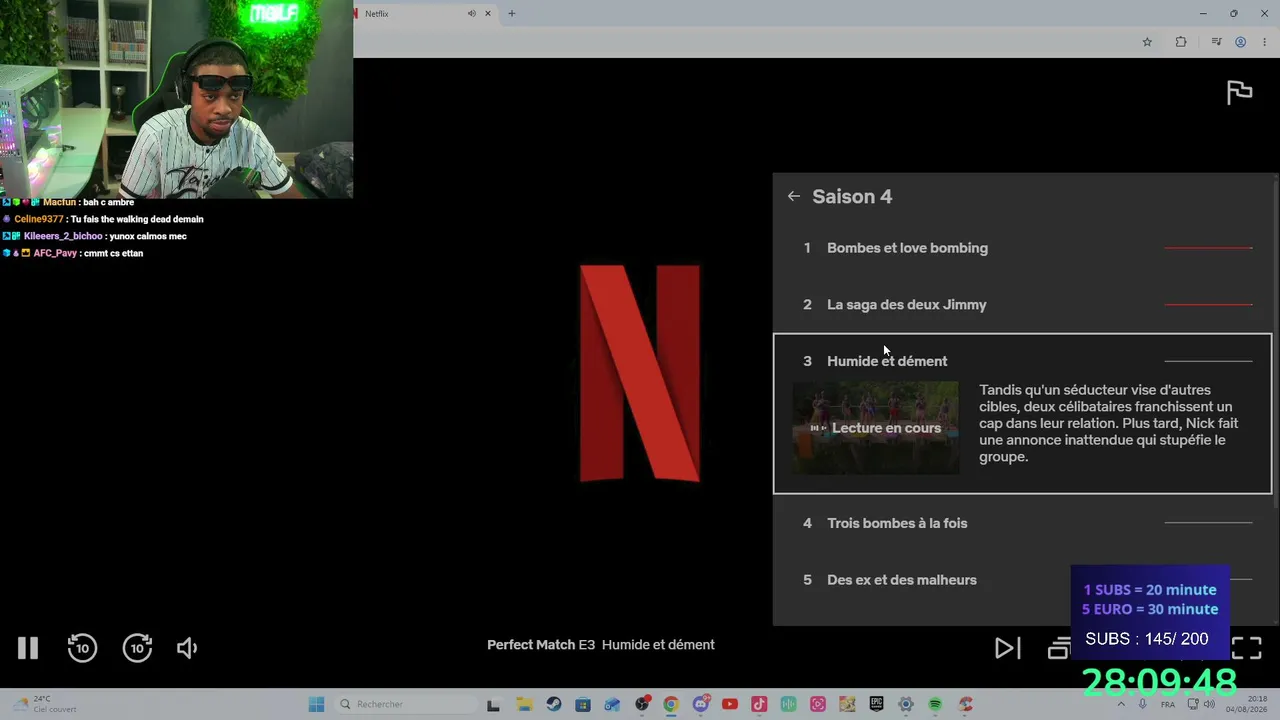Select episode 1 Bombes et love bombing
This screenshot has height=720, width=1280.
click(x=1022, y=248)
